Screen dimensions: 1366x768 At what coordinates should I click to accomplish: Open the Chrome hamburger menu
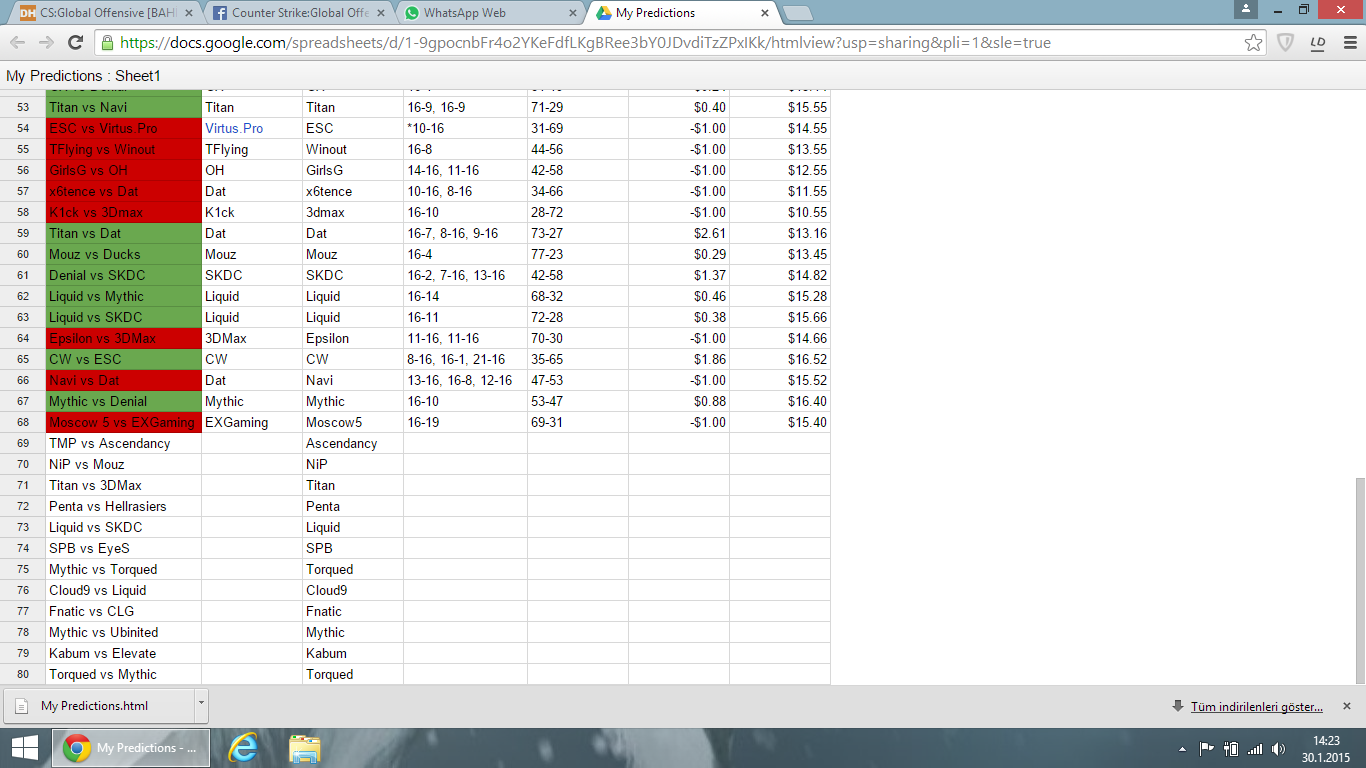click(1349, 43)
